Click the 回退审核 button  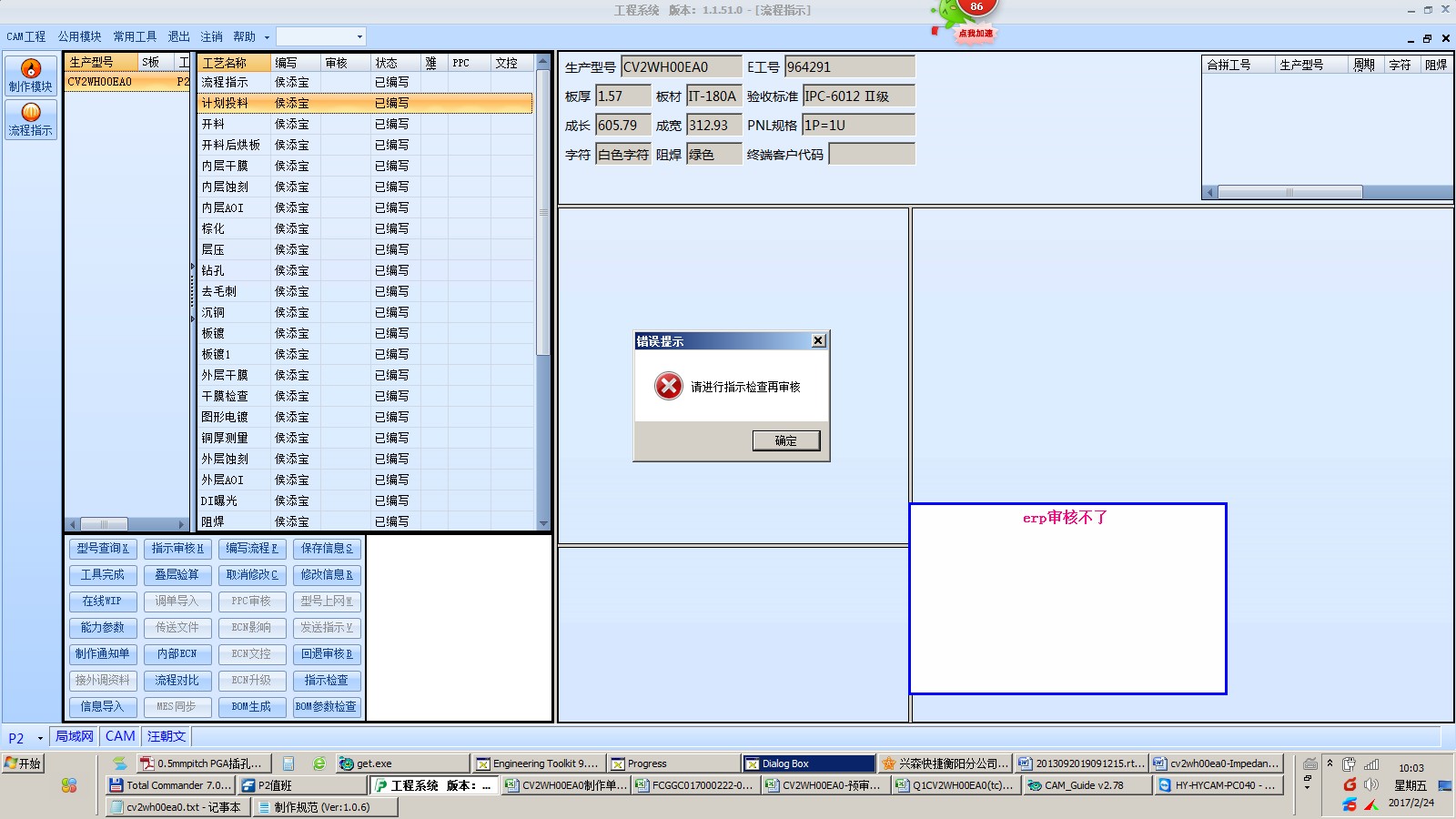point(327,654)
